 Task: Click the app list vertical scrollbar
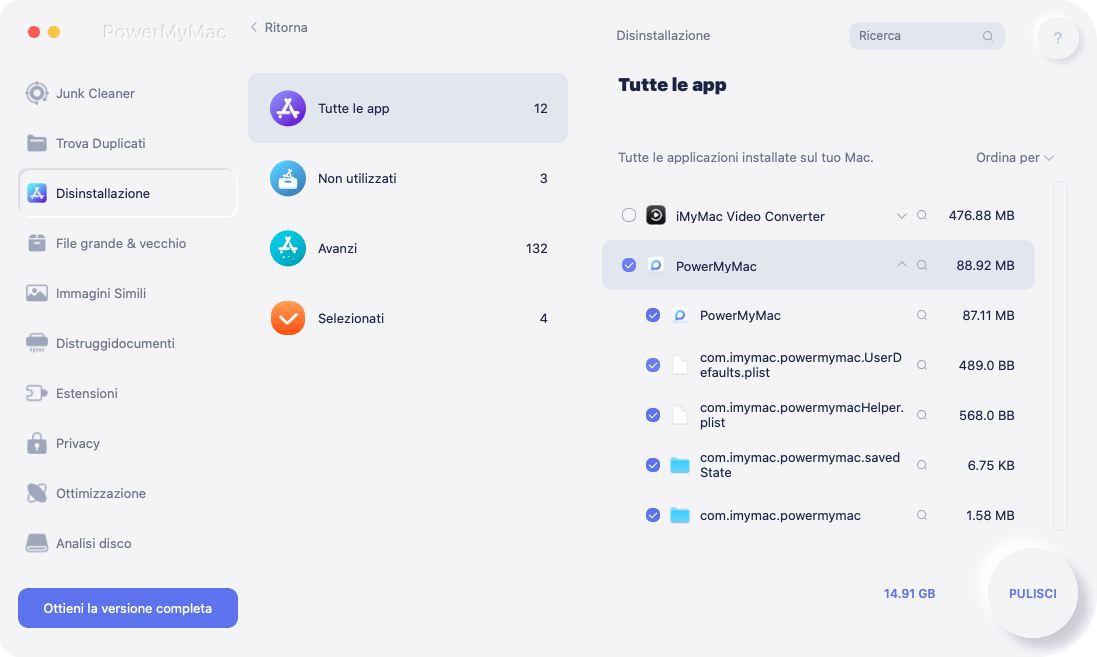(x=1061, y=355)
